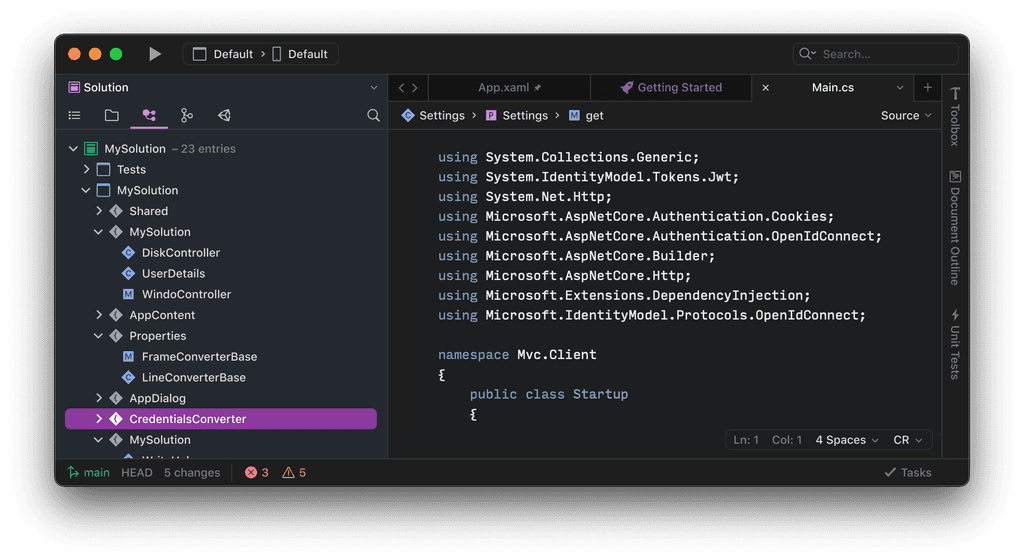
Task: Expand the CredentialsConverter node
Action: point(99,419)
